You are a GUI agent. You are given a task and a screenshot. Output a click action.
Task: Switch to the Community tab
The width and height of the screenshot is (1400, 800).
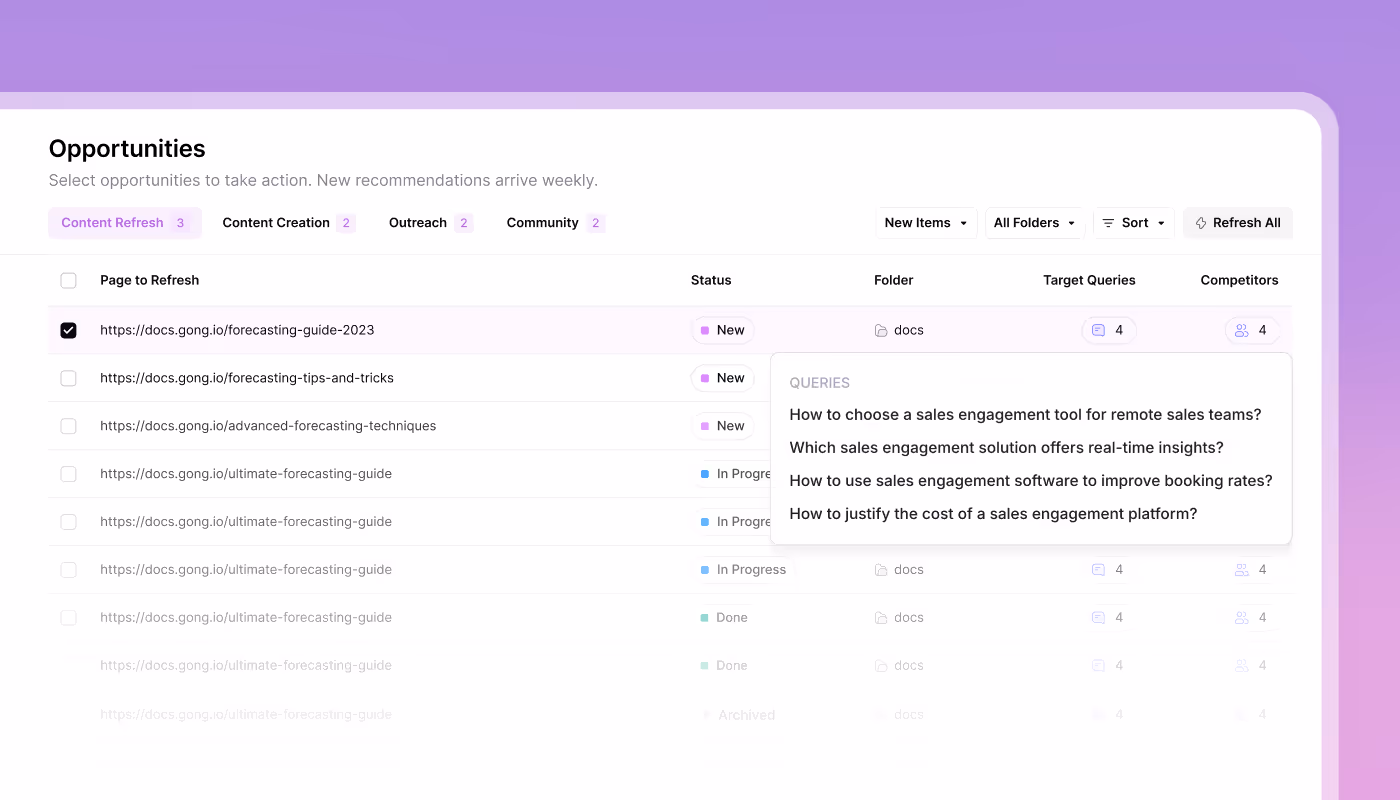pyautogui.click(x=555, y=223)
